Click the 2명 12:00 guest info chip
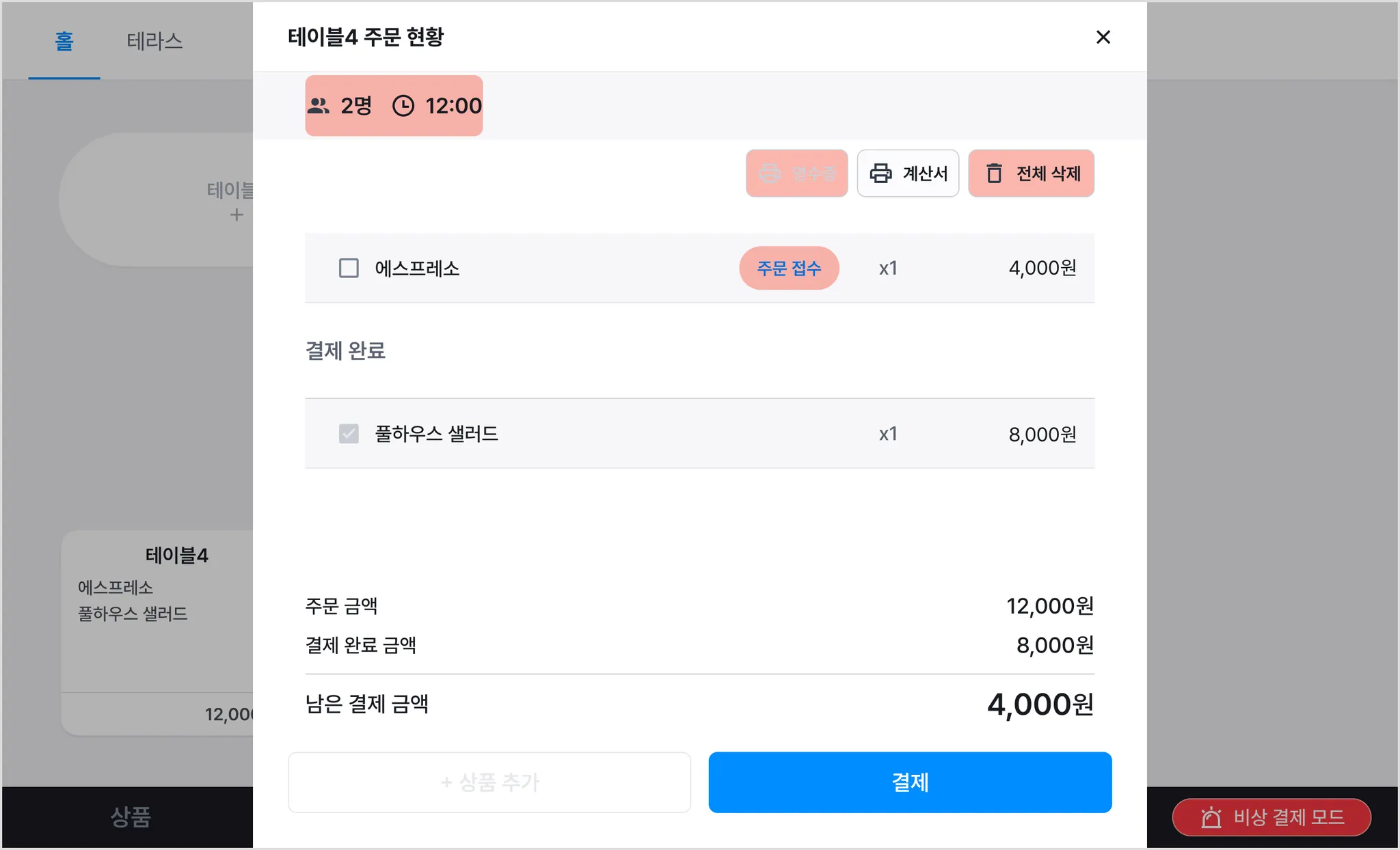This screenshot has height=850, width=1400. pyautogui.click(x=394, y=106)
